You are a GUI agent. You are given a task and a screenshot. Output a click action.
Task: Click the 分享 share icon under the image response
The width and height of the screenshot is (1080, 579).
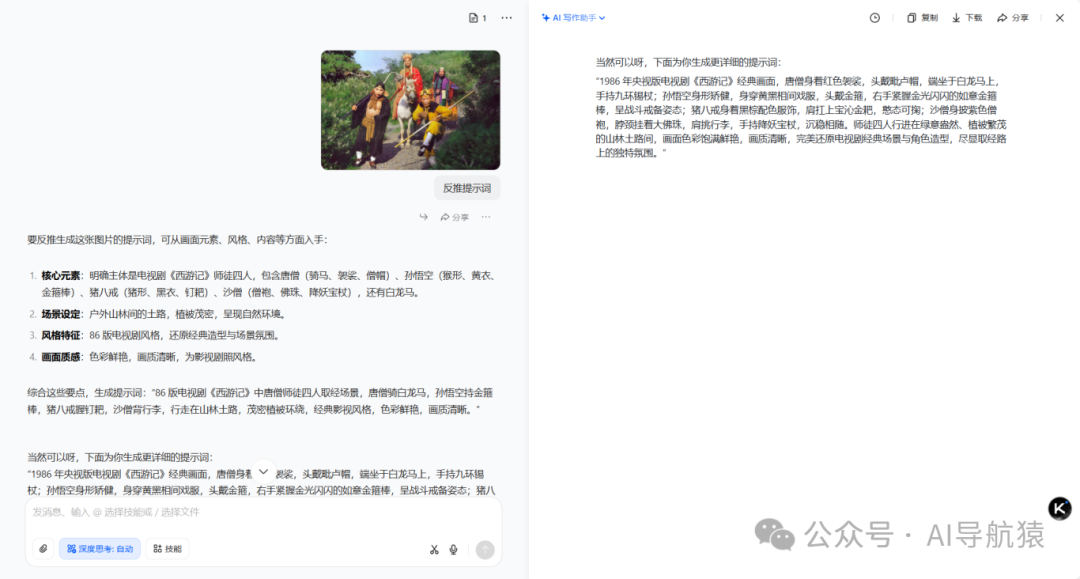tap(456, 216)
